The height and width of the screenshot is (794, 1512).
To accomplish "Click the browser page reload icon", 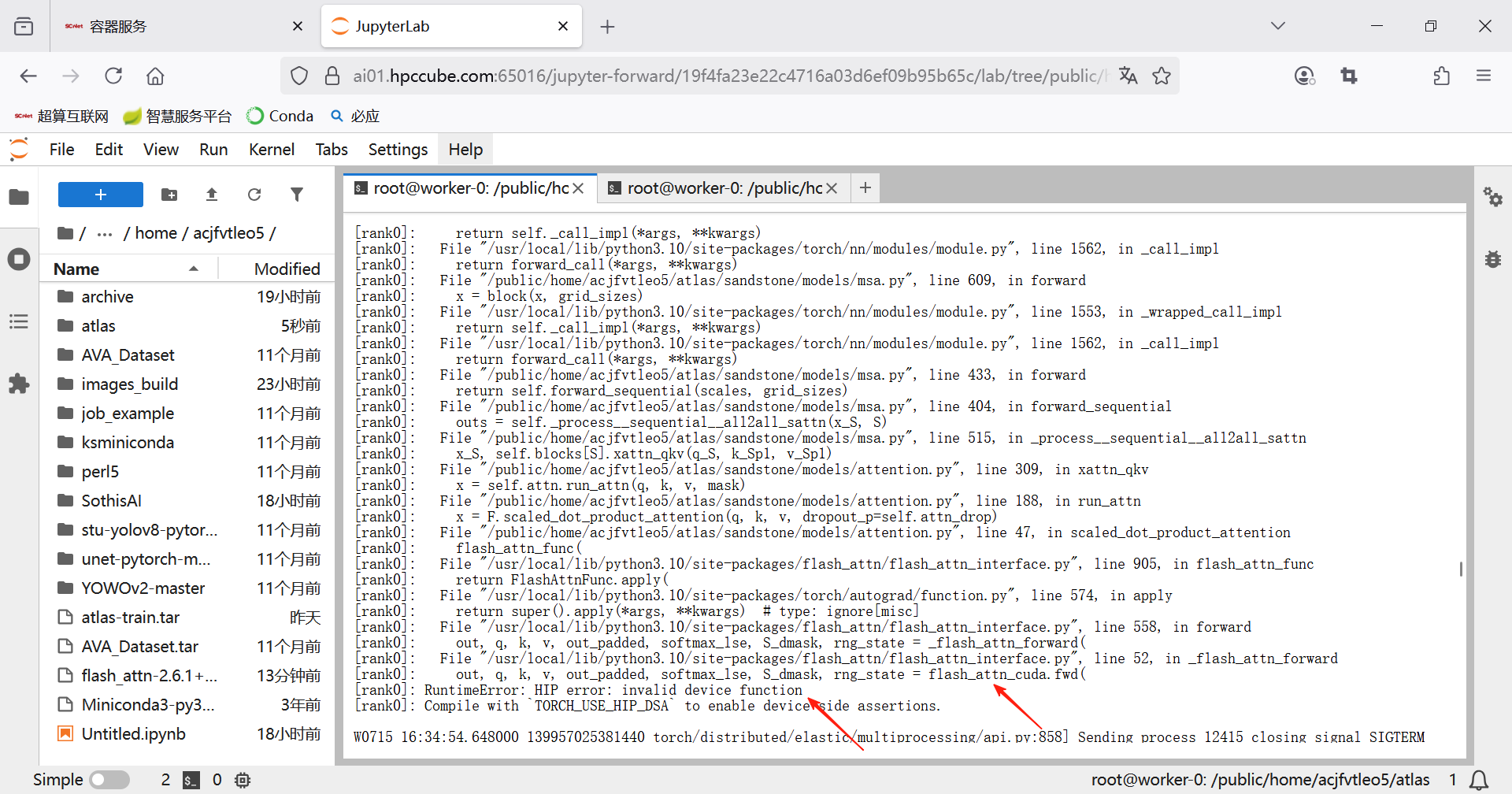I will 113,76.
